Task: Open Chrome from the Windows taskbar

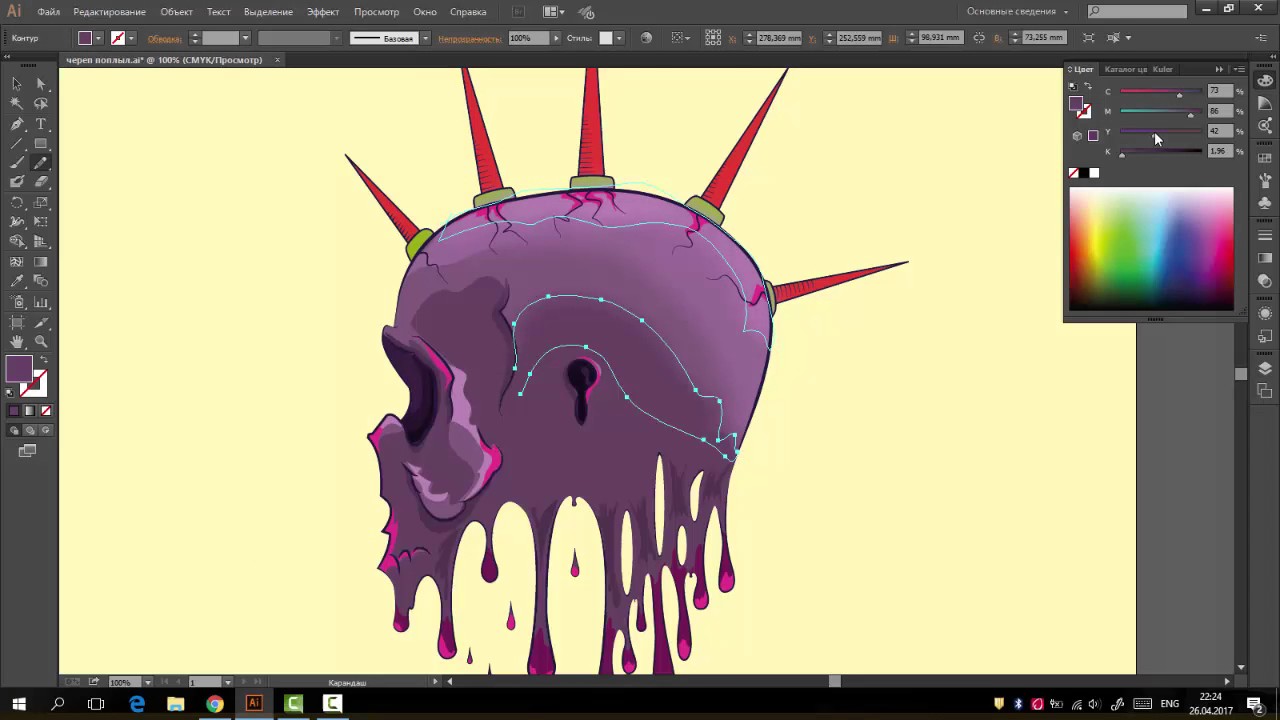Action: 214,704
